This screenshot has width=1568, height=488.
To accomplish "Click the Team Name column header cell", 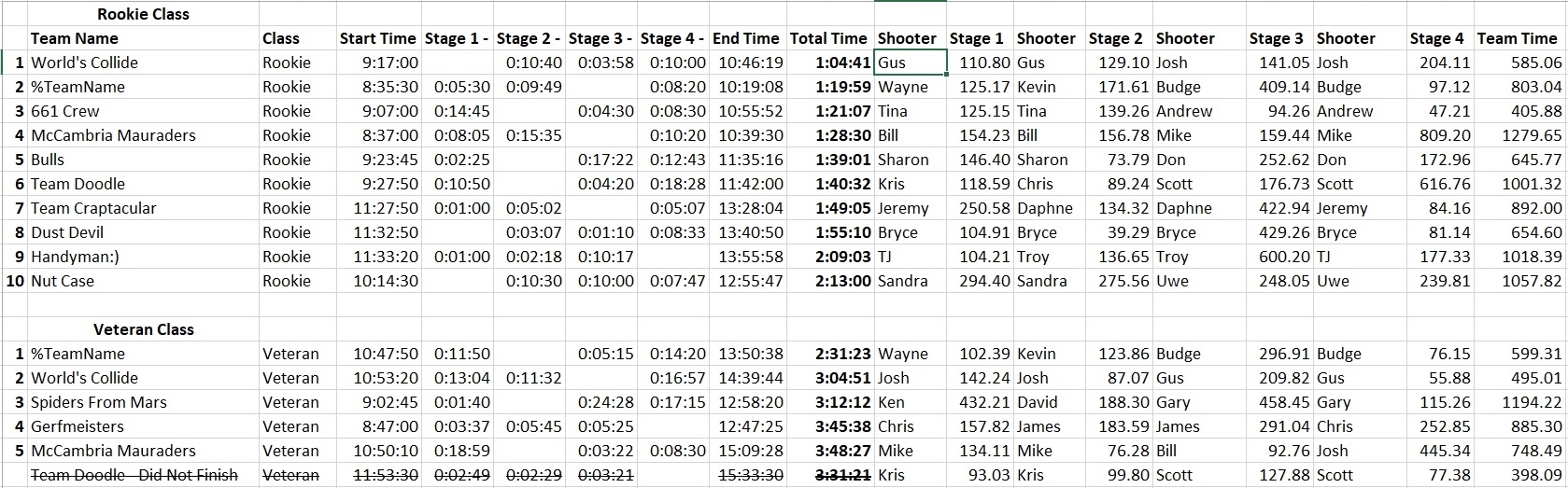I will click(x=144, y=38).
